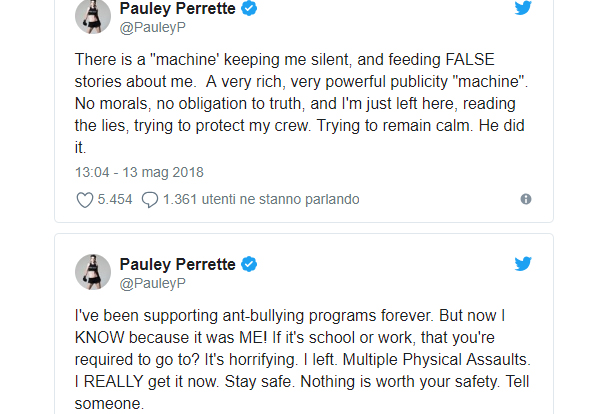Click the verified badge in the first tweet
Screen dimensions: 600x414
tap(251, 10)
